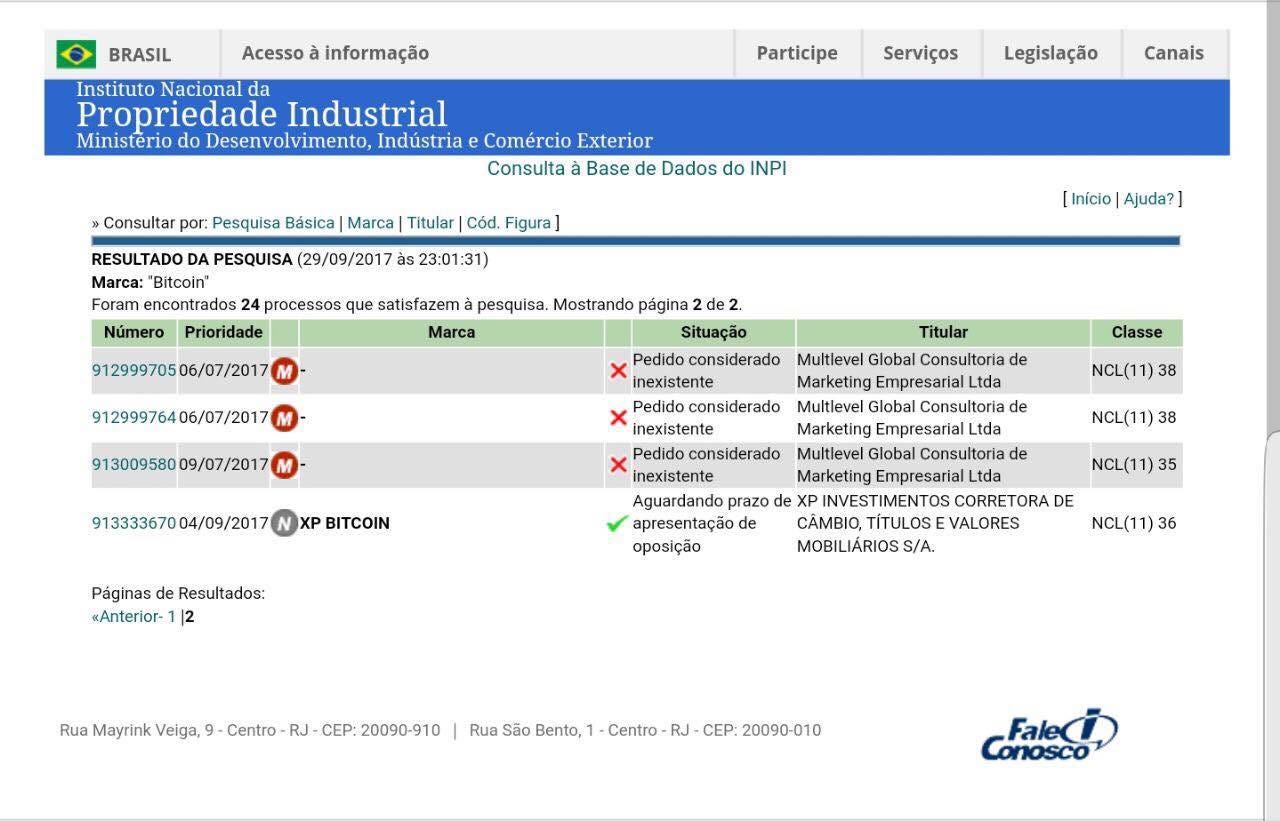This screenshot has width=1280, height=821.
Task: Click the M icon in row 912999764
Action: tap(285, 418)
